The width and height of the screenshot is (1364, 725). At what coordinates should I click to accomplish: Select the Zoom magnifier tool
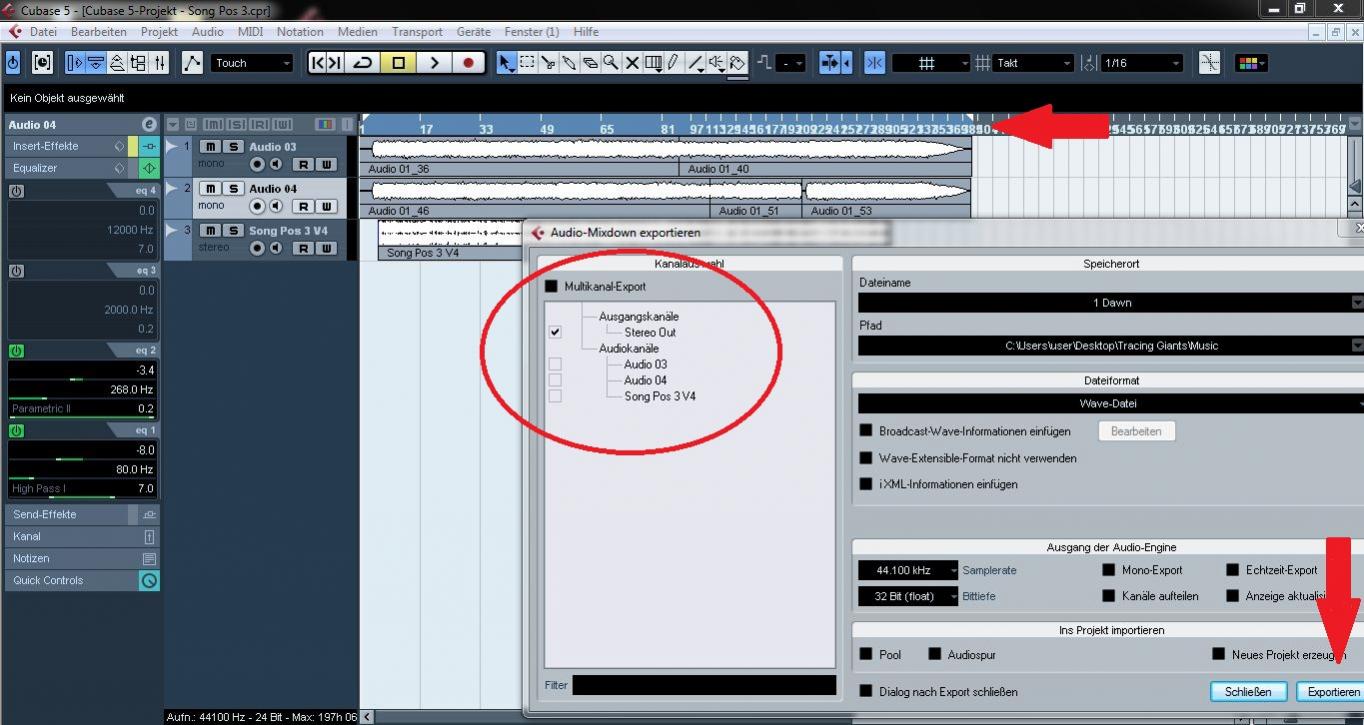(611, 63)
